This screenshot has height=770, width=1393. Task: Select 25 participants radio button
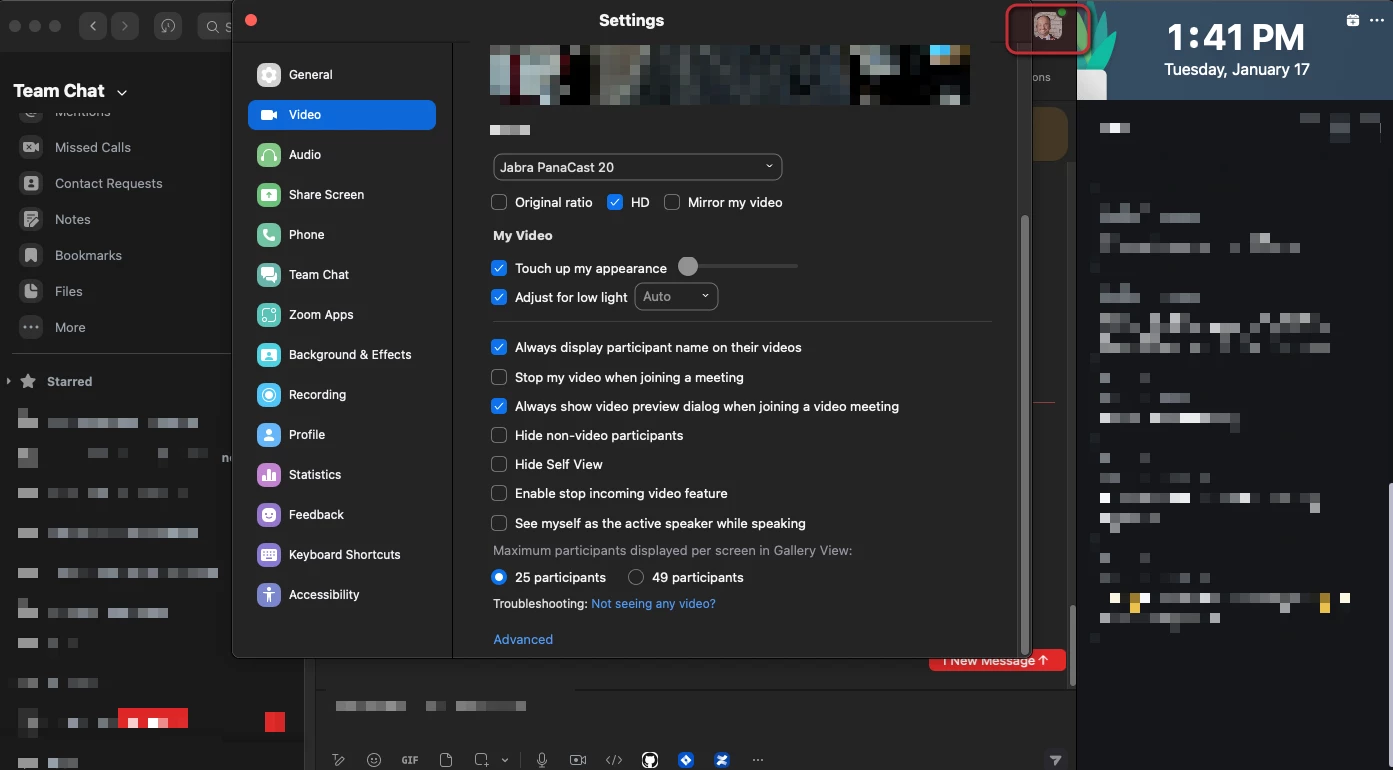pyautogui.click(x=499, y=577)
